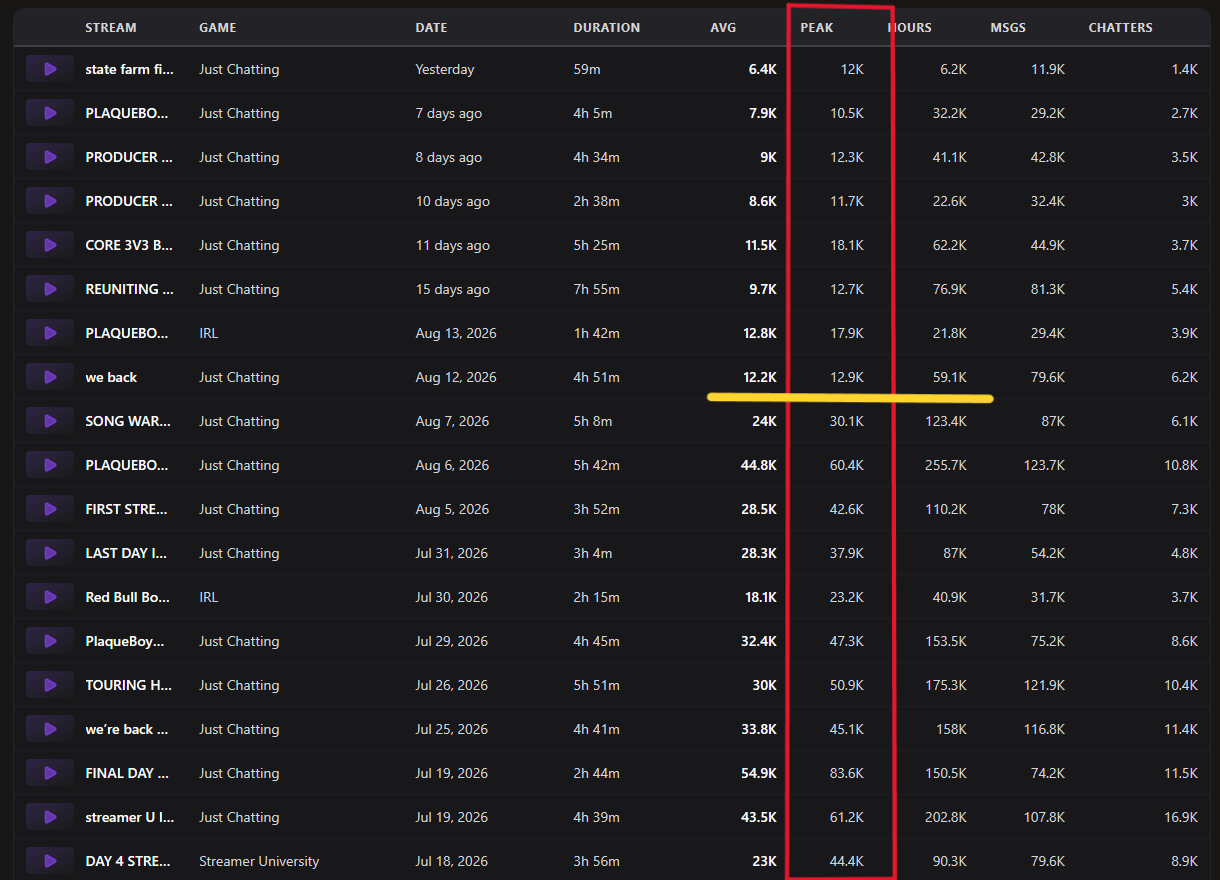The height and width of the screenshot is (880, 1220).
Task: Play the FIRST STRE... stream
Action: 50,509
